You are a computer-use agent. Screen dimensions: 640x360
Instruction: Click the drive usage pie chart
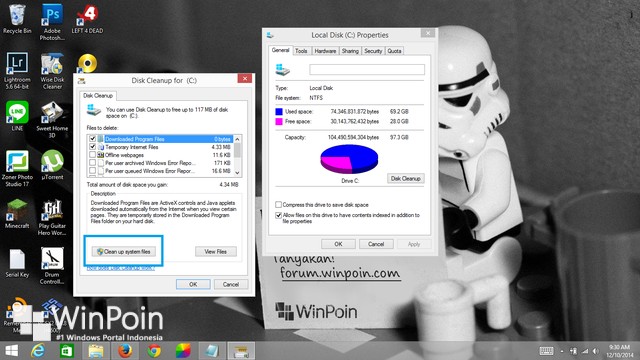tap(349, 159)
